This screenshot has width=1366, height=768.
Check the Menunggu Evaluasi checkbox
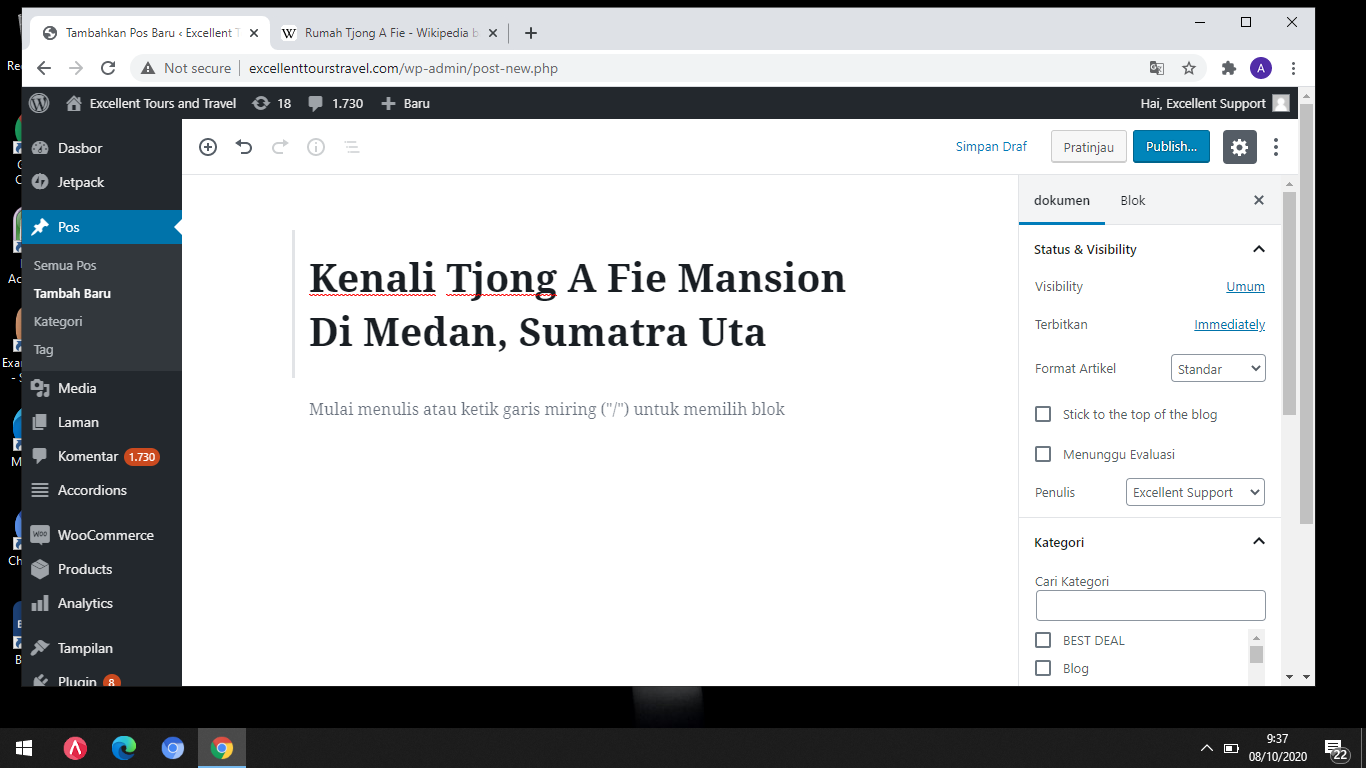(x=1043, y=454)
